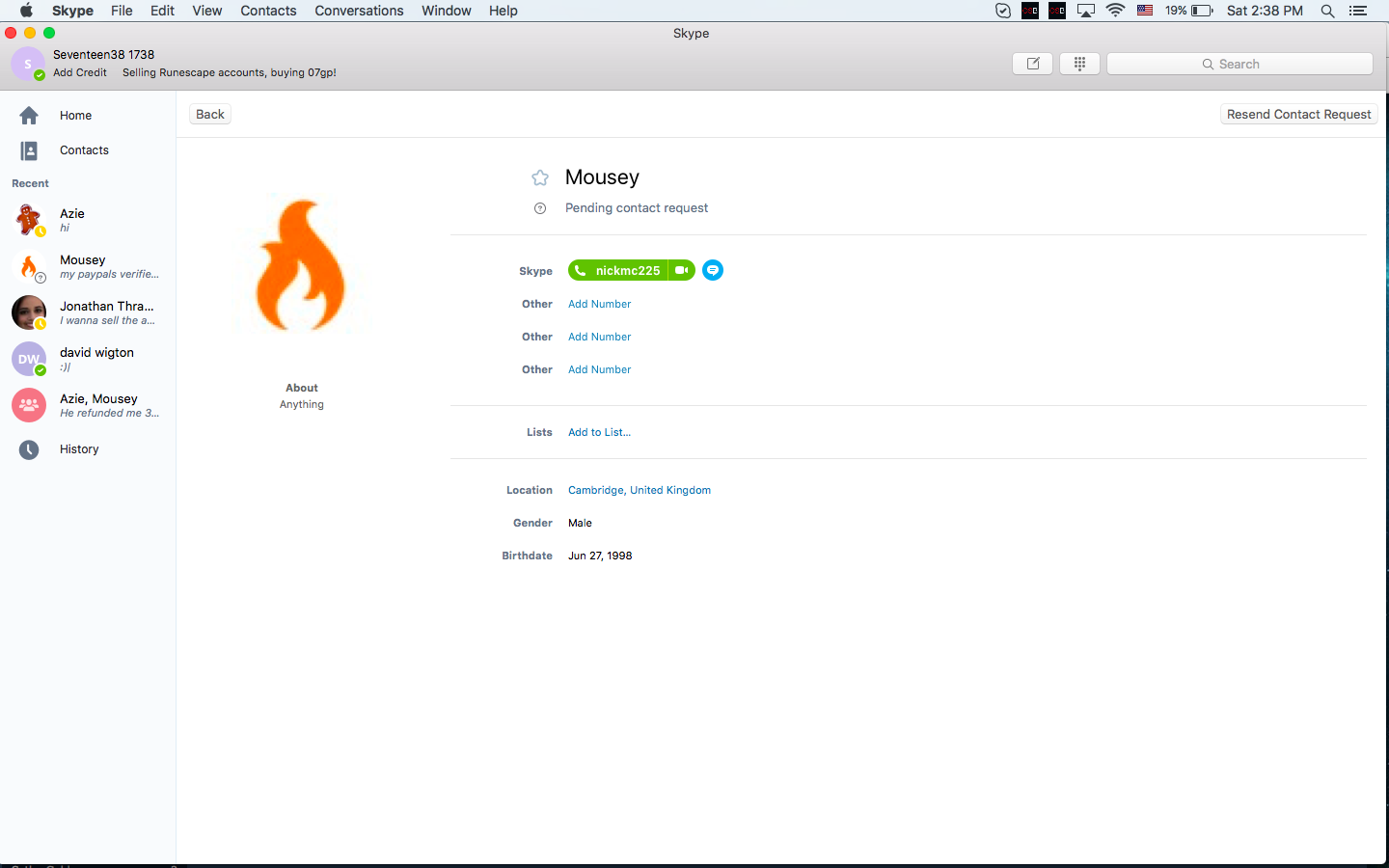Open the Contacts menu in menu bar
This screenshot has width=1389, height=868.
click(268, 11)
